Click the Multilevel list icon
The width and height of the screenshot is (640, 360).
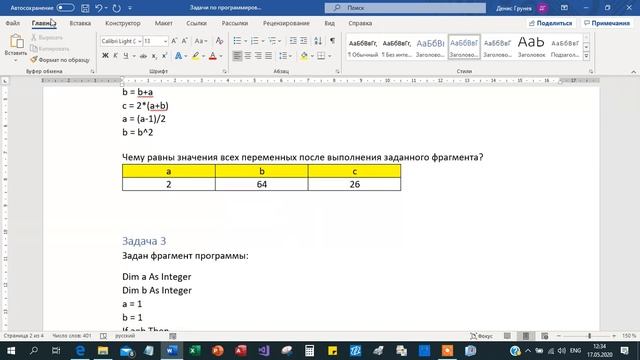[x=272, y=41]
